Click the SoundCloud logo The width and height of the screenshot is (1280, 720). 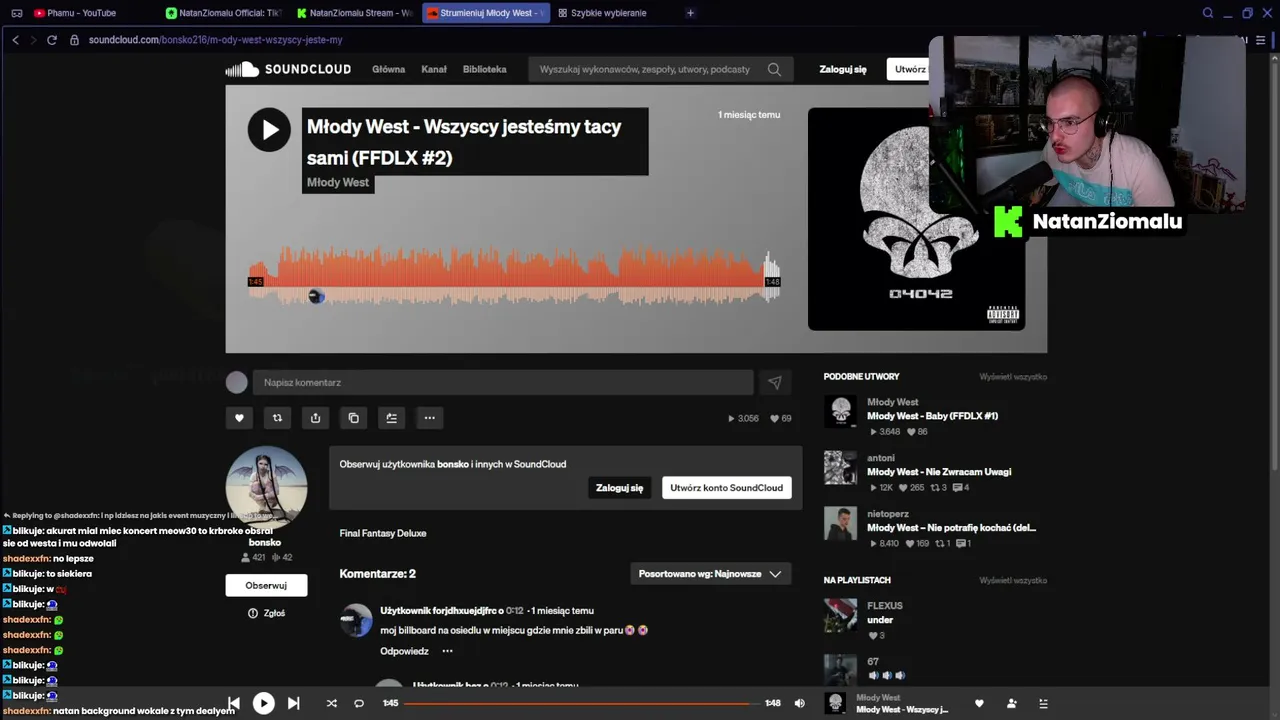288,69
